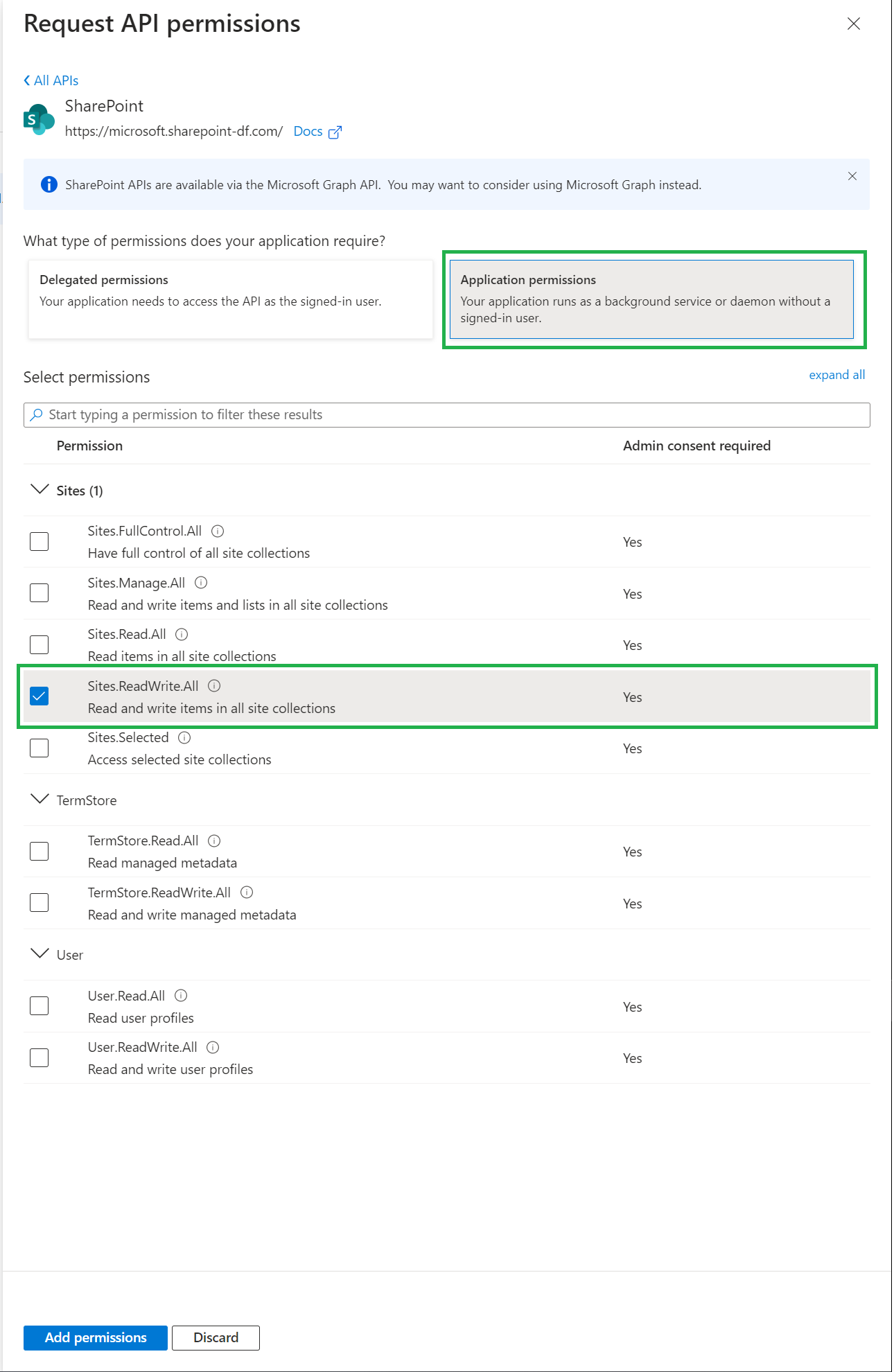Click info icon beside TermStore.ReadWrite.All

[x=247, y=892]
